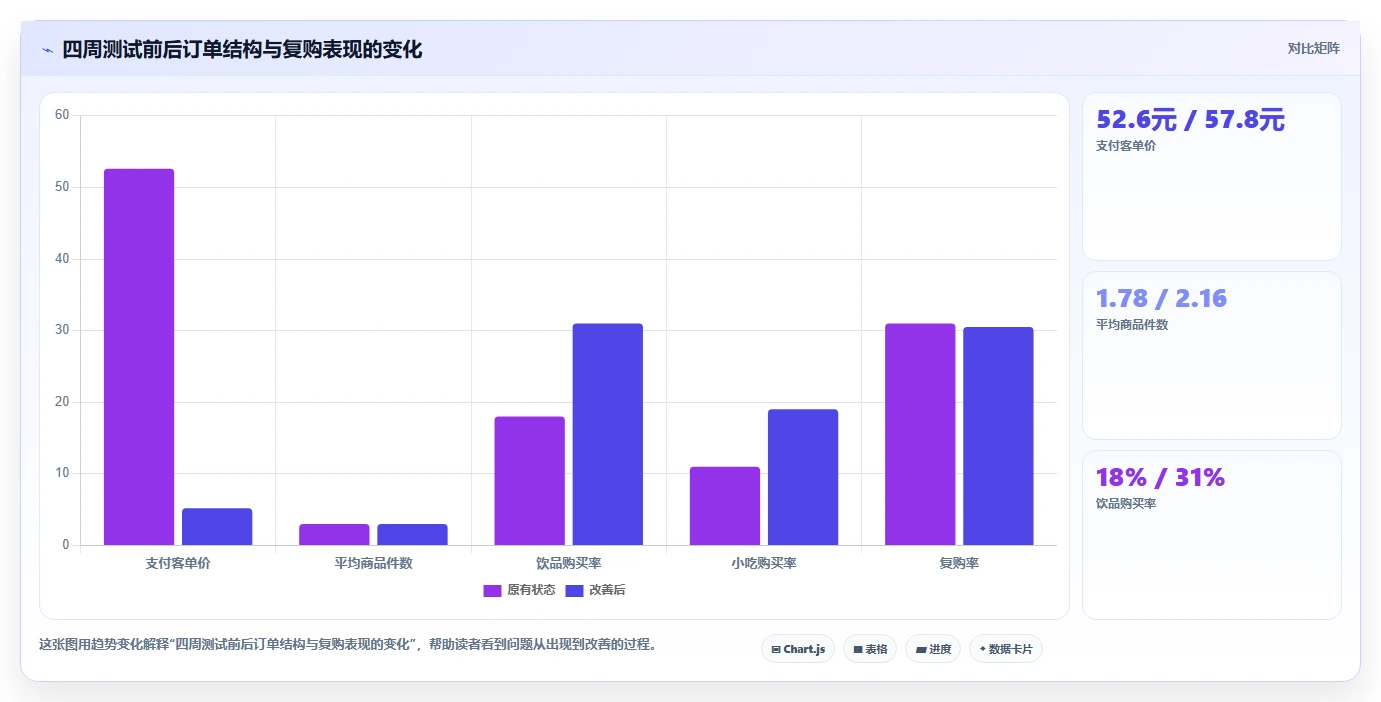The image size is (1381, 702).
Task: Toggle the 原有状态 legend entry
Action: tap(519, 590)
